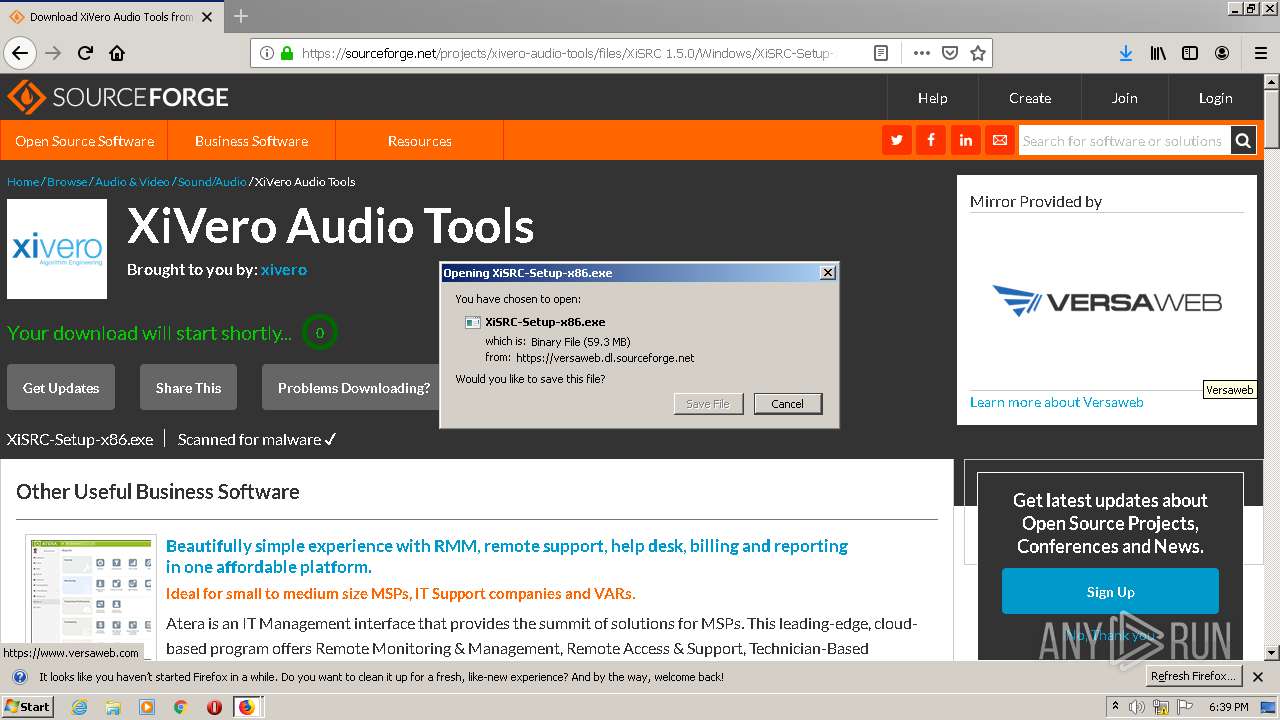The width and height of the screenshot is (1280, 720).
Task: Expand the Resources menu
Action: tap(420, 141)
